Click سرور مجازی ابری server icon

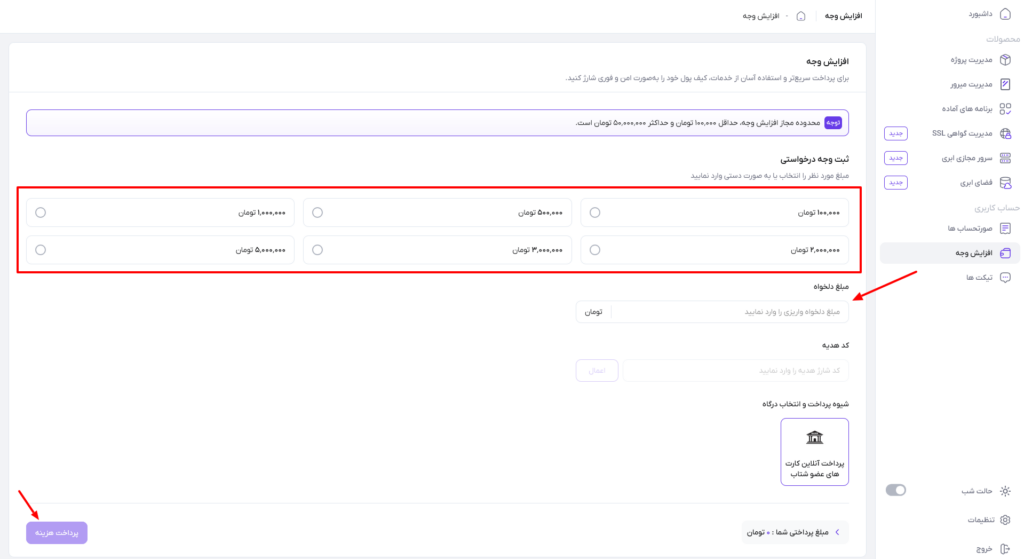coord(1005,158)
